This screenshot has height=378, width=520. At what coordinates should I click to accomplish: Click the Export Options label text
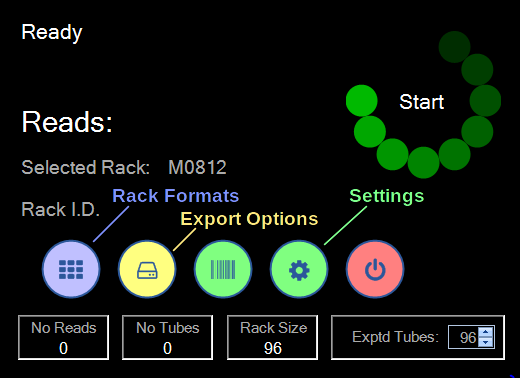249,219
